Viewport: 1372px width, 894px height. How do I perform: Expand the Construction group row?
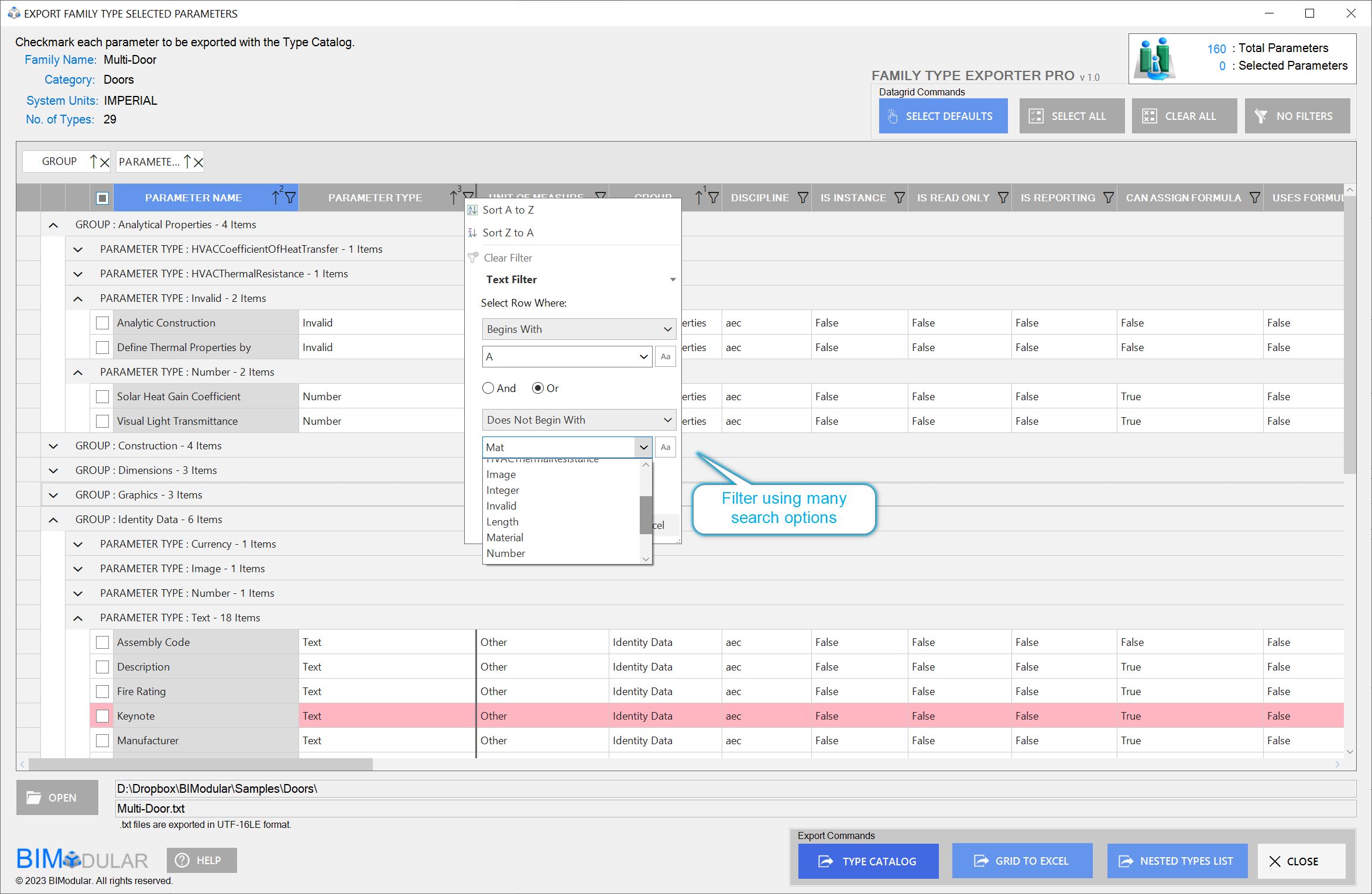tap(53, 446)
